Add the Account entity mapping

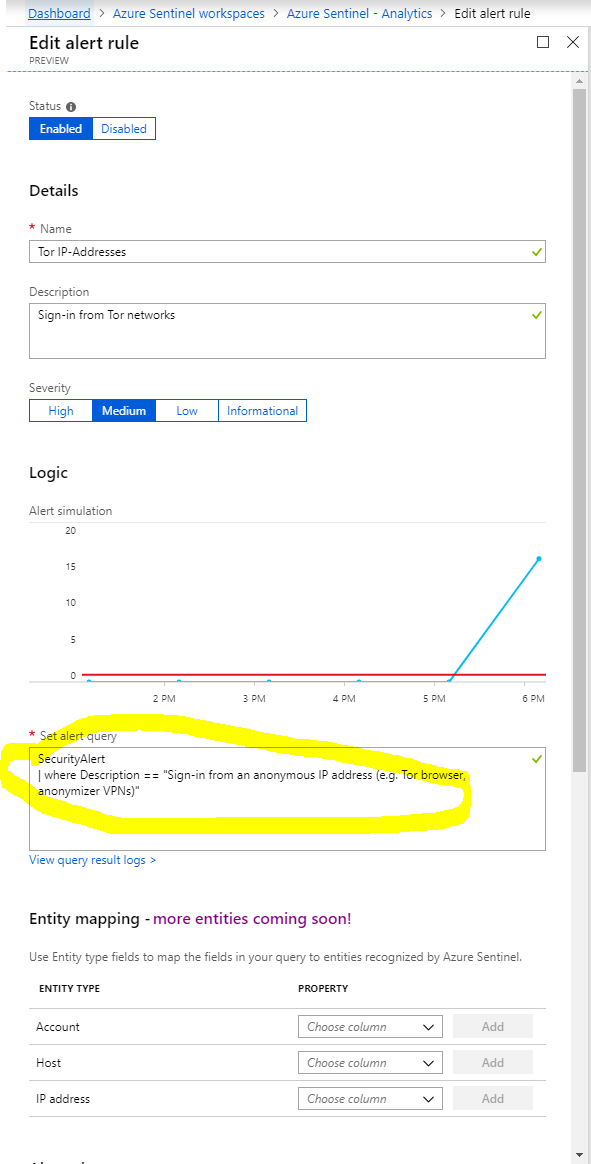coord(493,1027)
